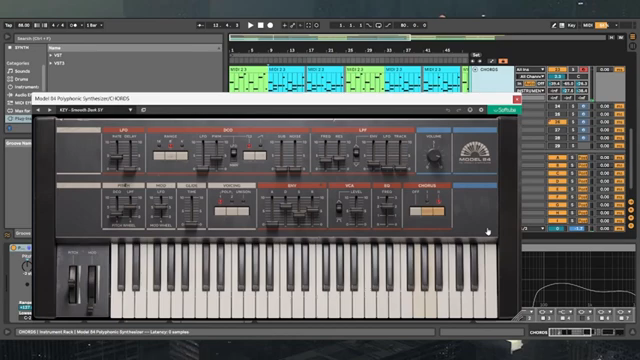Collapse the CHORDS track fold button

(475, 70)
